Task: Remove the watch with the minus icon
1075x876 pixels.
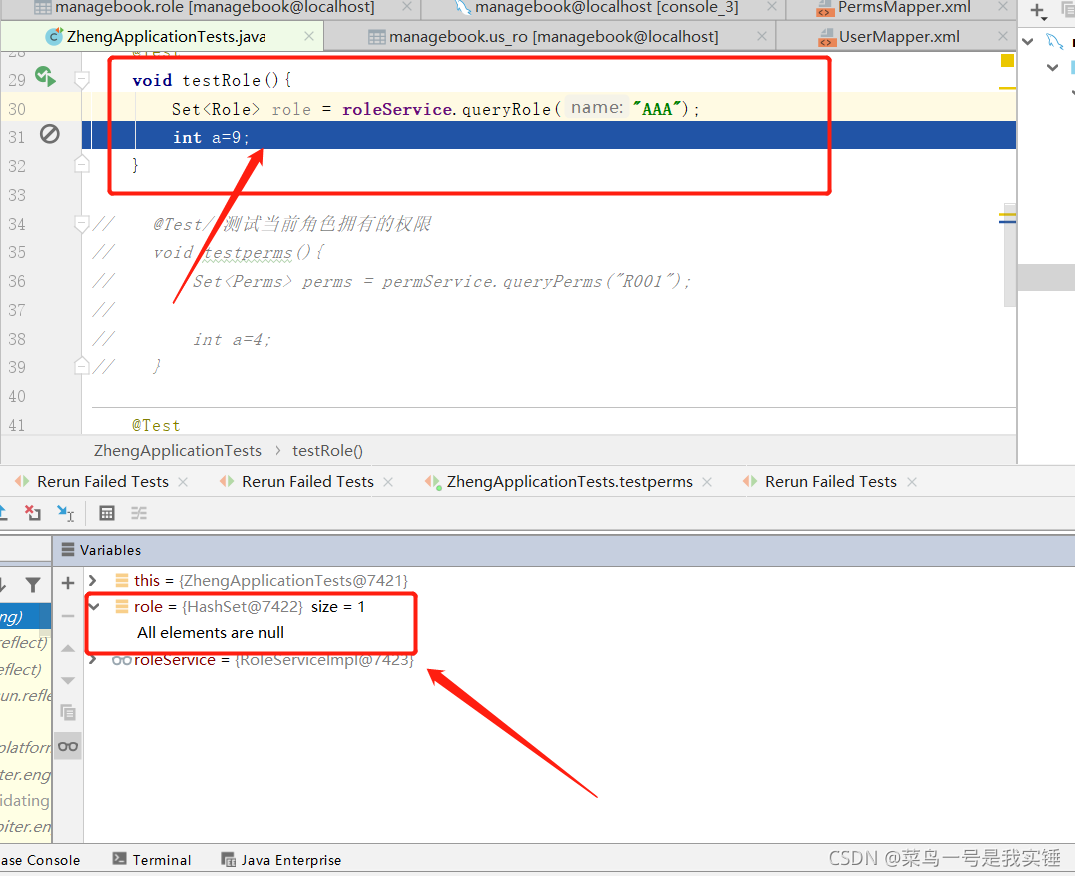Action: tap(68, 616)
